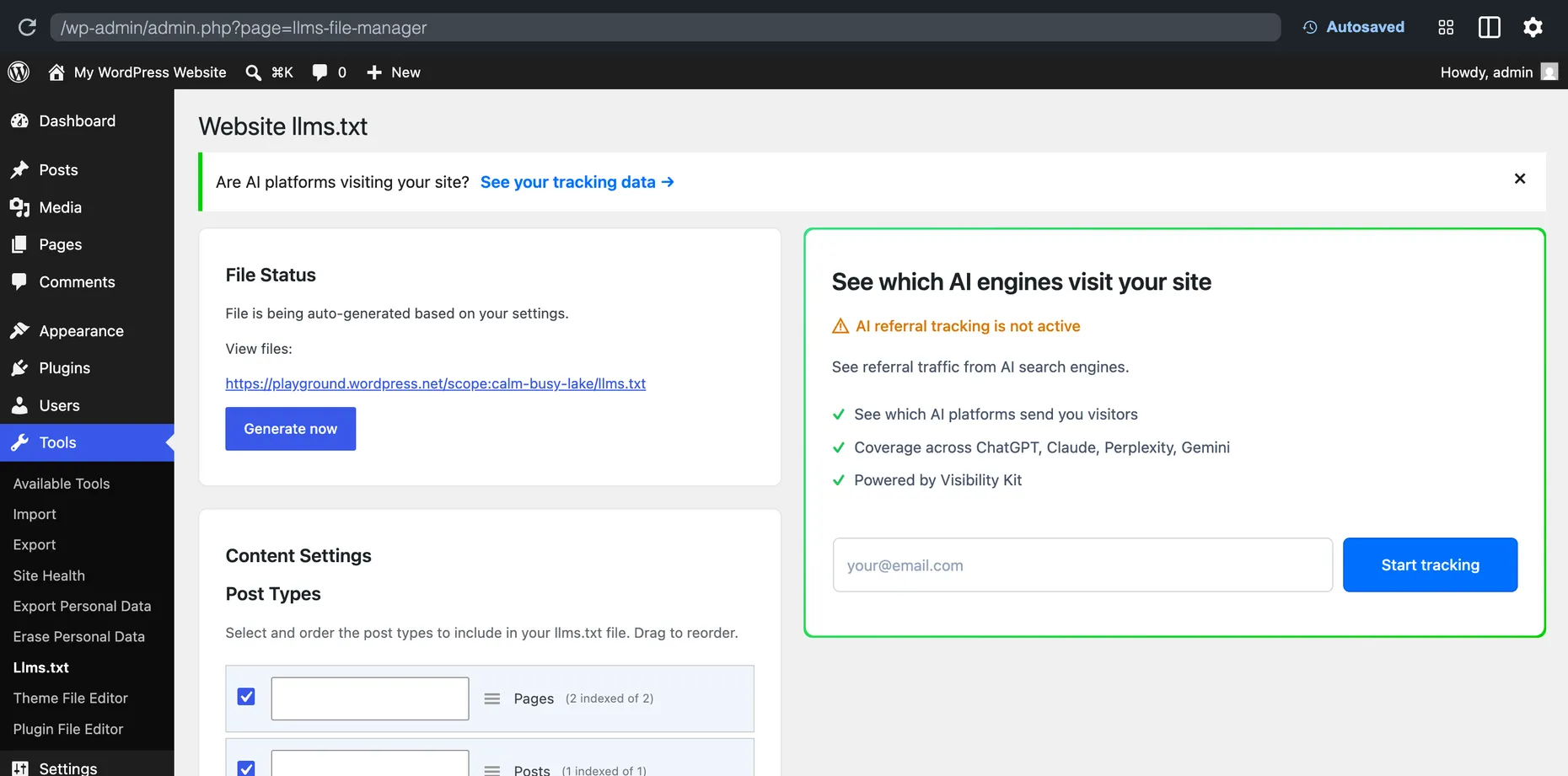Image resolution: width=1568 pixels, height=776 pixels.
Task: Open the search magnifier icon
Action: click(253, 72)
